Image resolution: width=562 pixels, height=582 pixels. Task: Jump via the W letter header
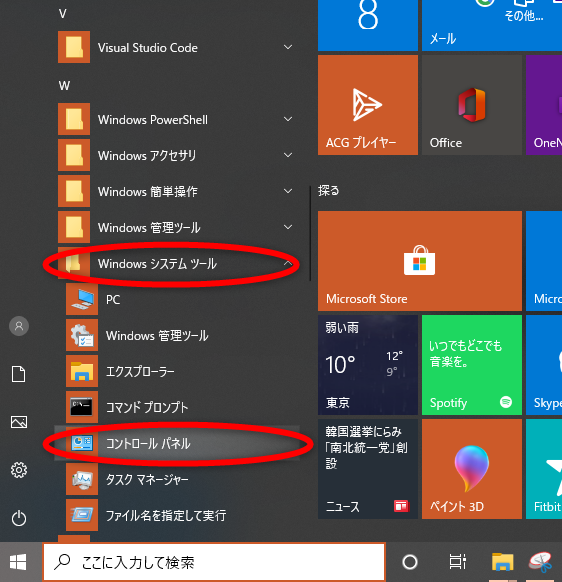point(64,86)
